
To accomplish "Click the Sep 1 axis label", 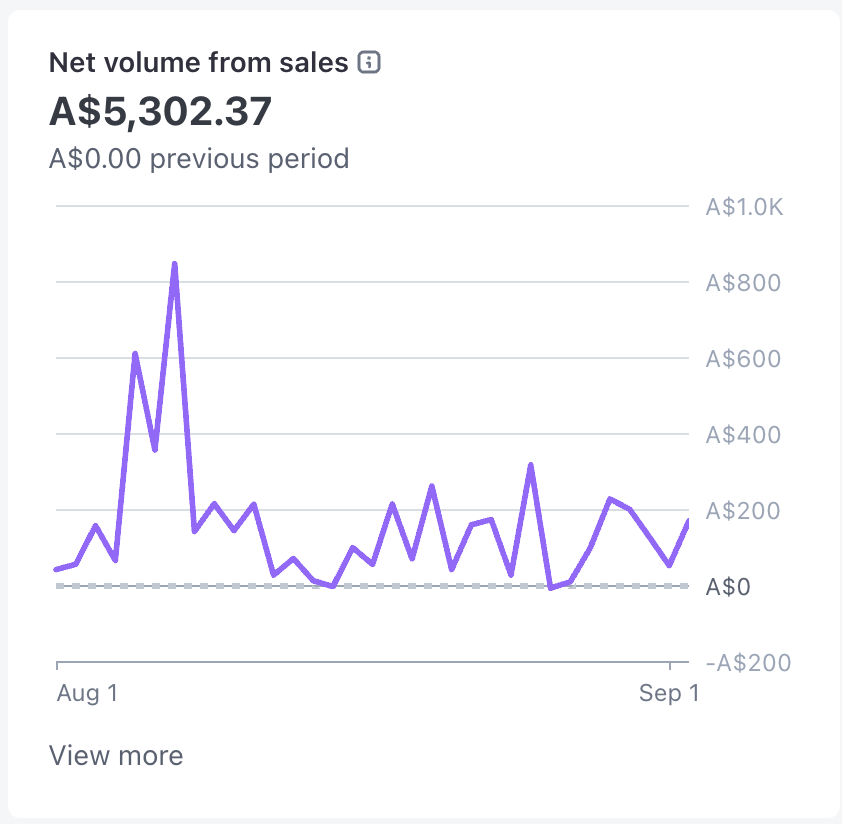I will click(x=669, y=693).
